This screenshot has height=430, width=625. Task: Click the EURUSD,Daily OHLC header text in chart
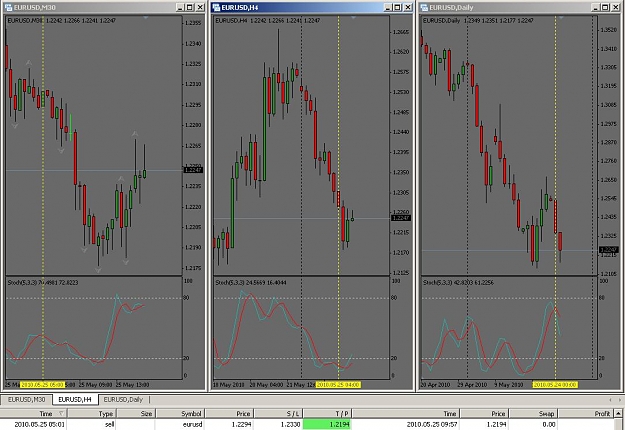(478, 20)
